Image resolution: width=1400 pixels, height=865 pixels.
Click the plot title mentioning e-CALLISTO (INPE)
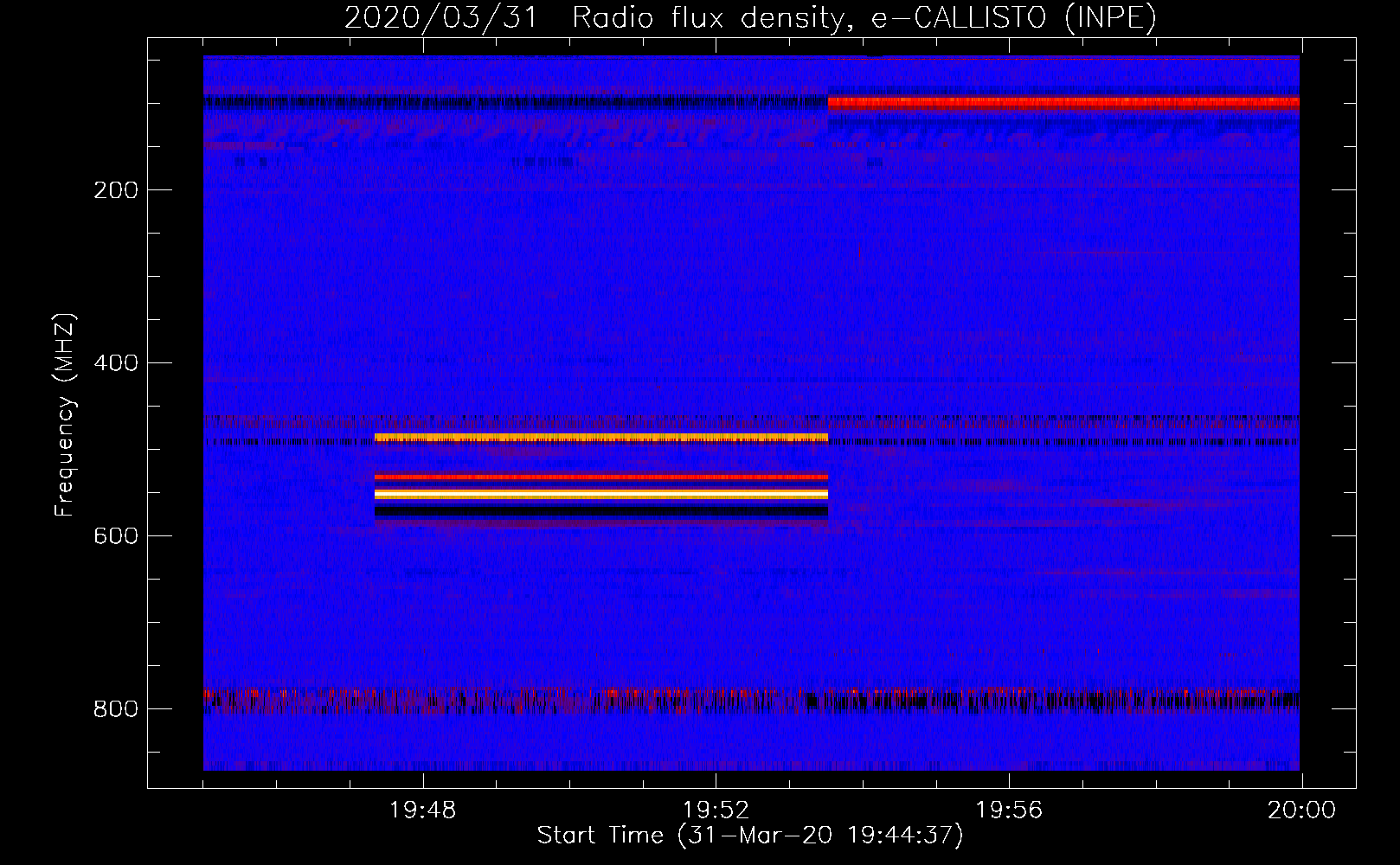[750, 17]
